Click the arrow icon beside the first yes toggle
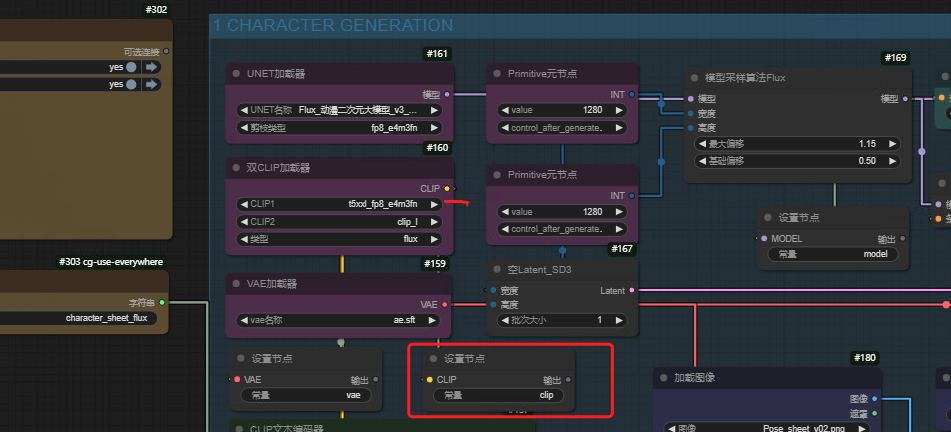Screen dimensions: 951x432 152,67
